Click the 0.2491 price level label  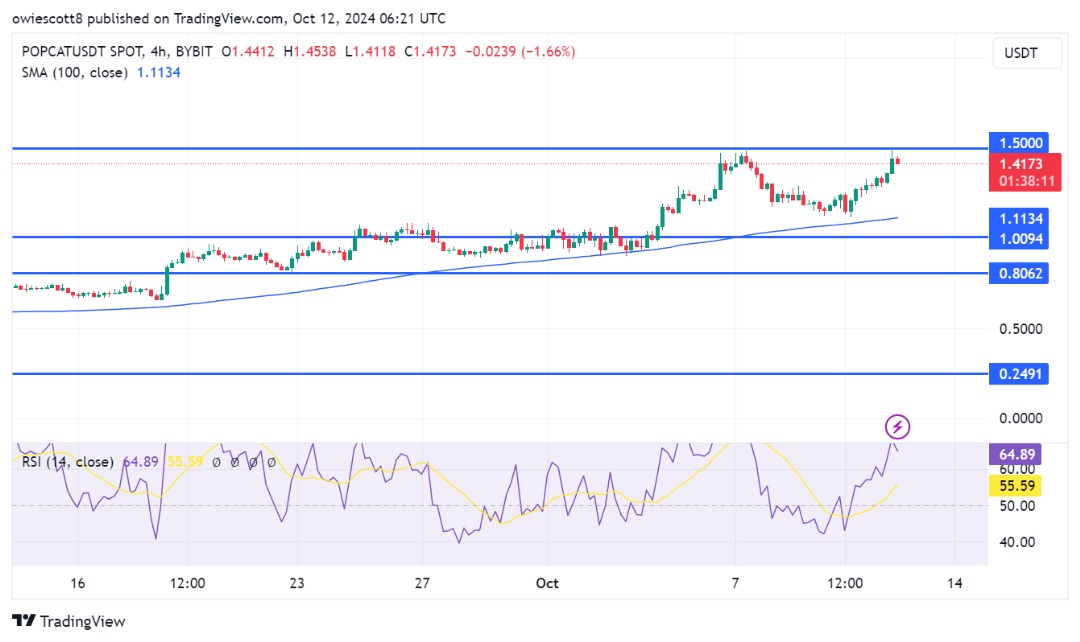(x=1017, y=373)
